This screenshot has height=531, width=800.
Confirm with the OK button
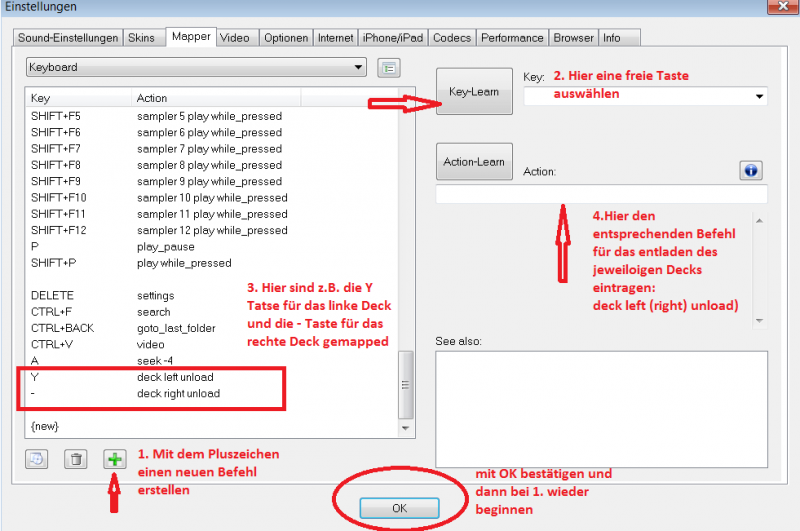(x=399, y=508)
